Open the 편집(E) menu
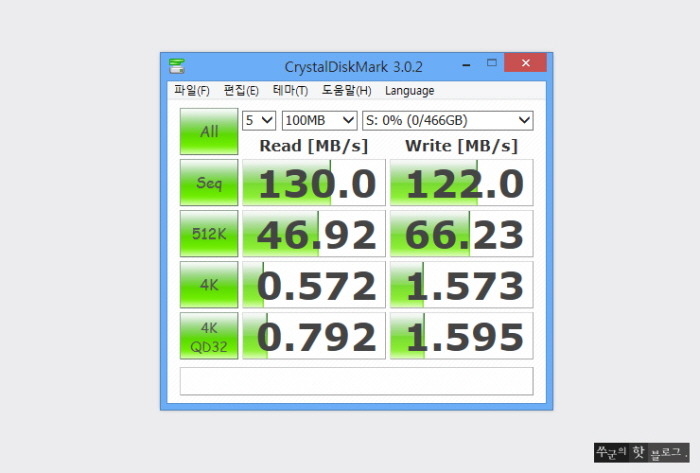700x473 pixels. [x=241, y=91]
